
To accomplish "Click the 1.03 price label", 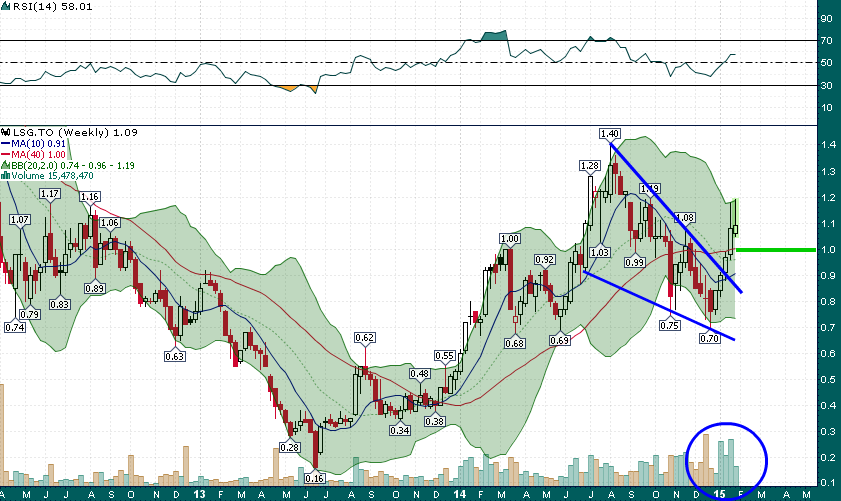I will click(600, 253).
